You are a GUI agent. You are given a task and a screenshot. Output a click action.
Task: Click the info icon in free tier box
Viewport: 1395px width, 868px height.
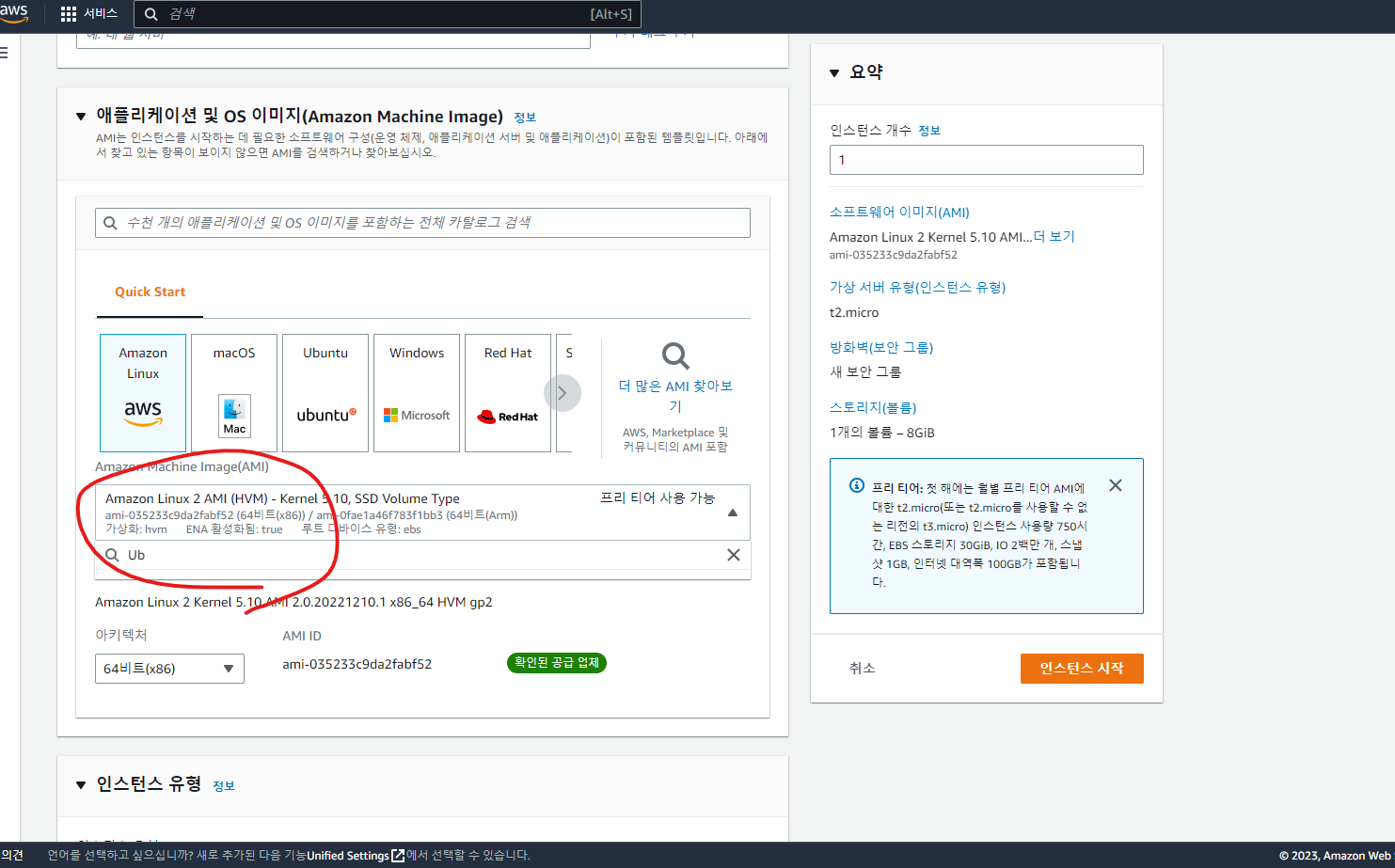(x=857, y=486)
